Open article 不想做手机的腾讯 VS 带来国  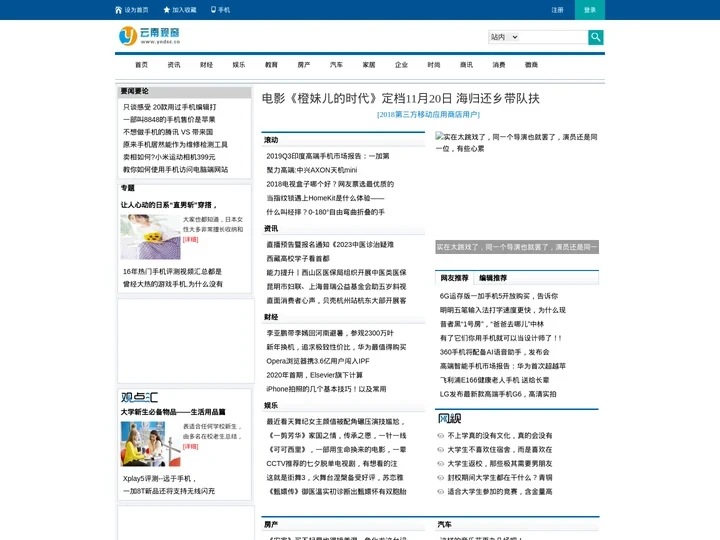[168, 132]
